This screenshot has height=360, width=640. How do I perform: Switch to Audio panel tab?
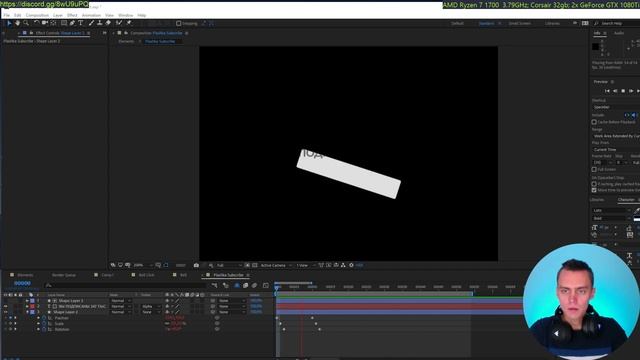[x=619, y=33]
